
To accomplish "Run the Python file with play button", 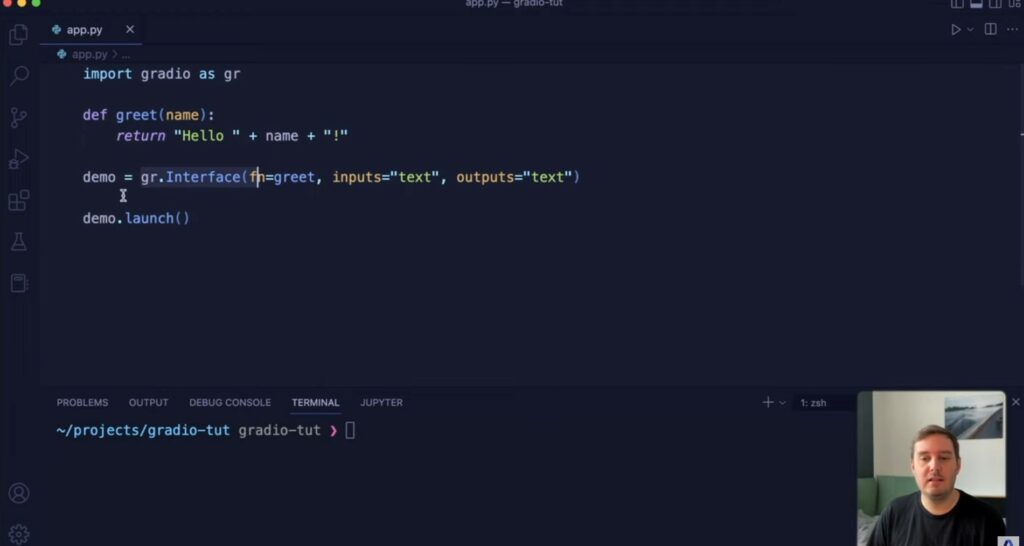I will 955,29.
